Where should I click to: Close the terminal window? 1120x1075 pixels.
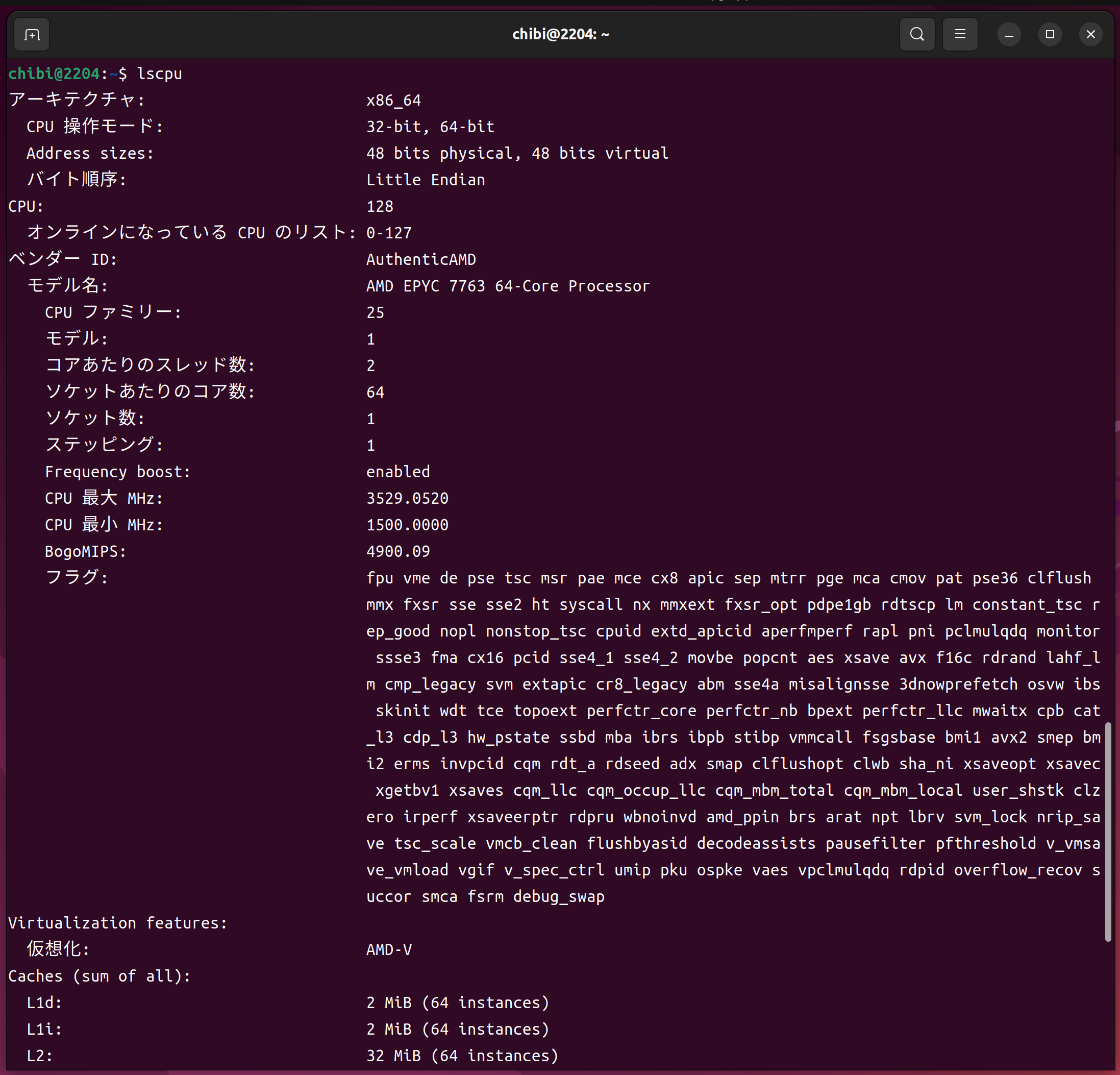point(1090,35)
